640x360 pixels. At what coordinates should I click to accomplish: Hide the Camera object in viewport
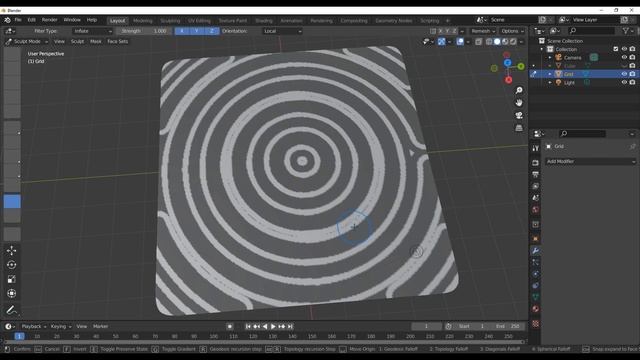(624, 58)
